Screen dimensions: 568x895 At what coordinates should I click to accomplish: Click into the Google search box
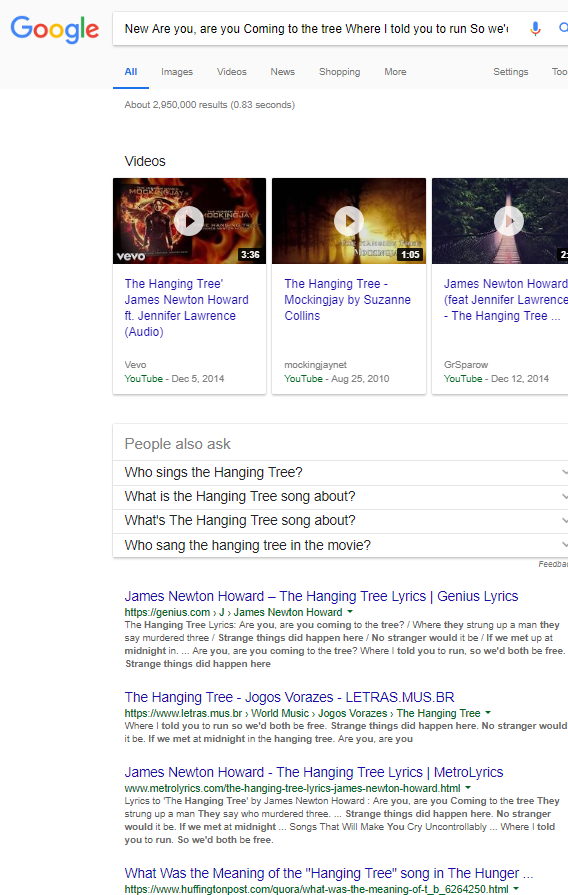point(317,29)
